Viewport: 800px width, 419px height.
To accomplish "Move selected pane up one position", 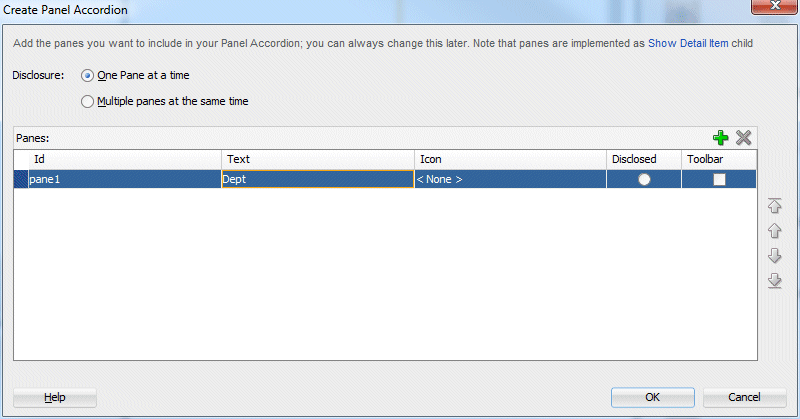I will pyautogui.click(x=774, y=231).
